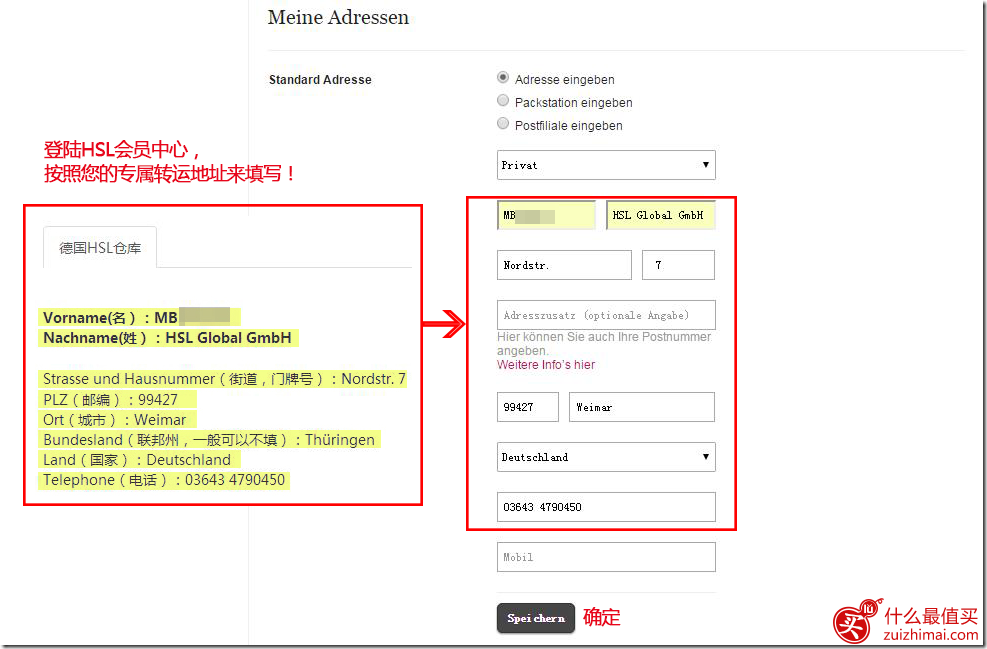Click the Vorname(名) line in address panel
This screenshot has width=987, height=649.
point(139,317)
